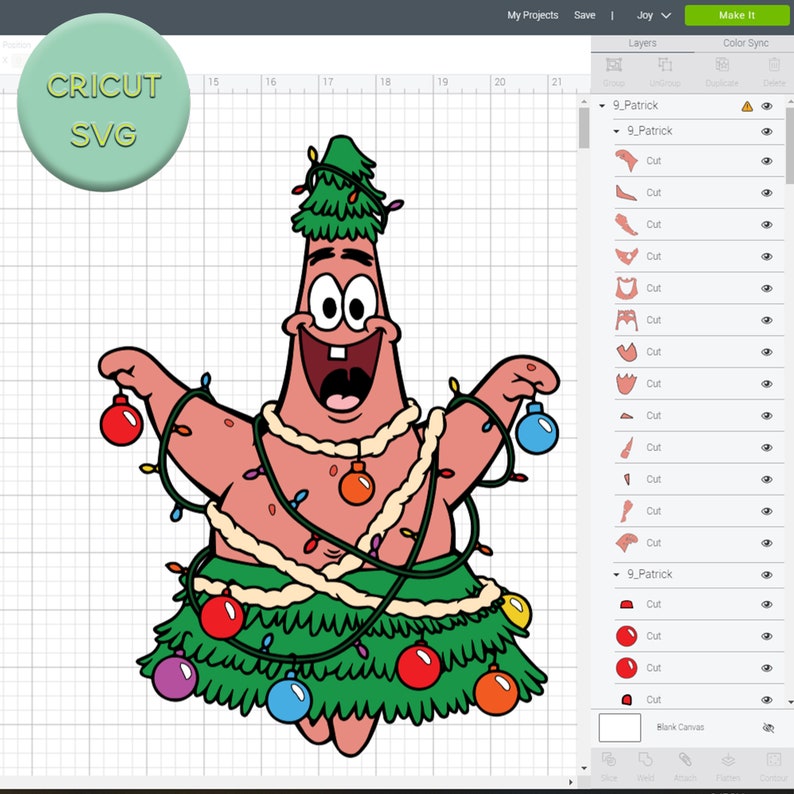Switch to the Layers tab

pos(642,44)
